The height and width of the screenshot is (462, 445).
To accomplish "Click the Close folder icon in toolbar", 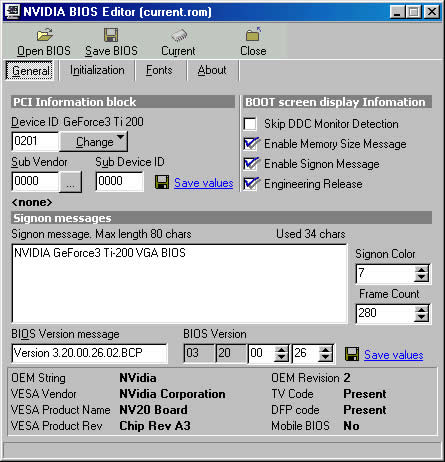I will 253,34.
